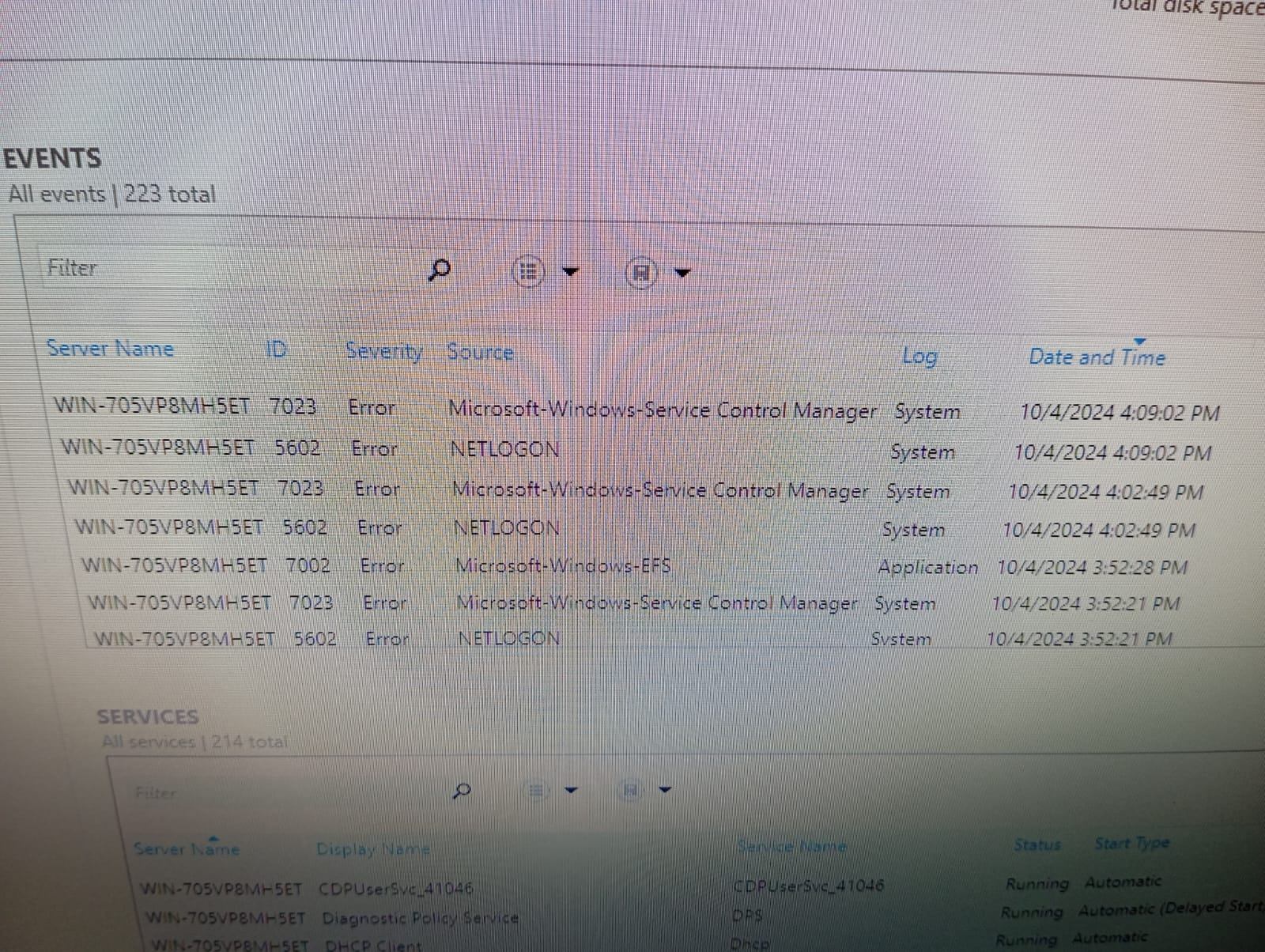
Task: Expand the dropdown next to Services column options
Action: (x=571, y=789)
